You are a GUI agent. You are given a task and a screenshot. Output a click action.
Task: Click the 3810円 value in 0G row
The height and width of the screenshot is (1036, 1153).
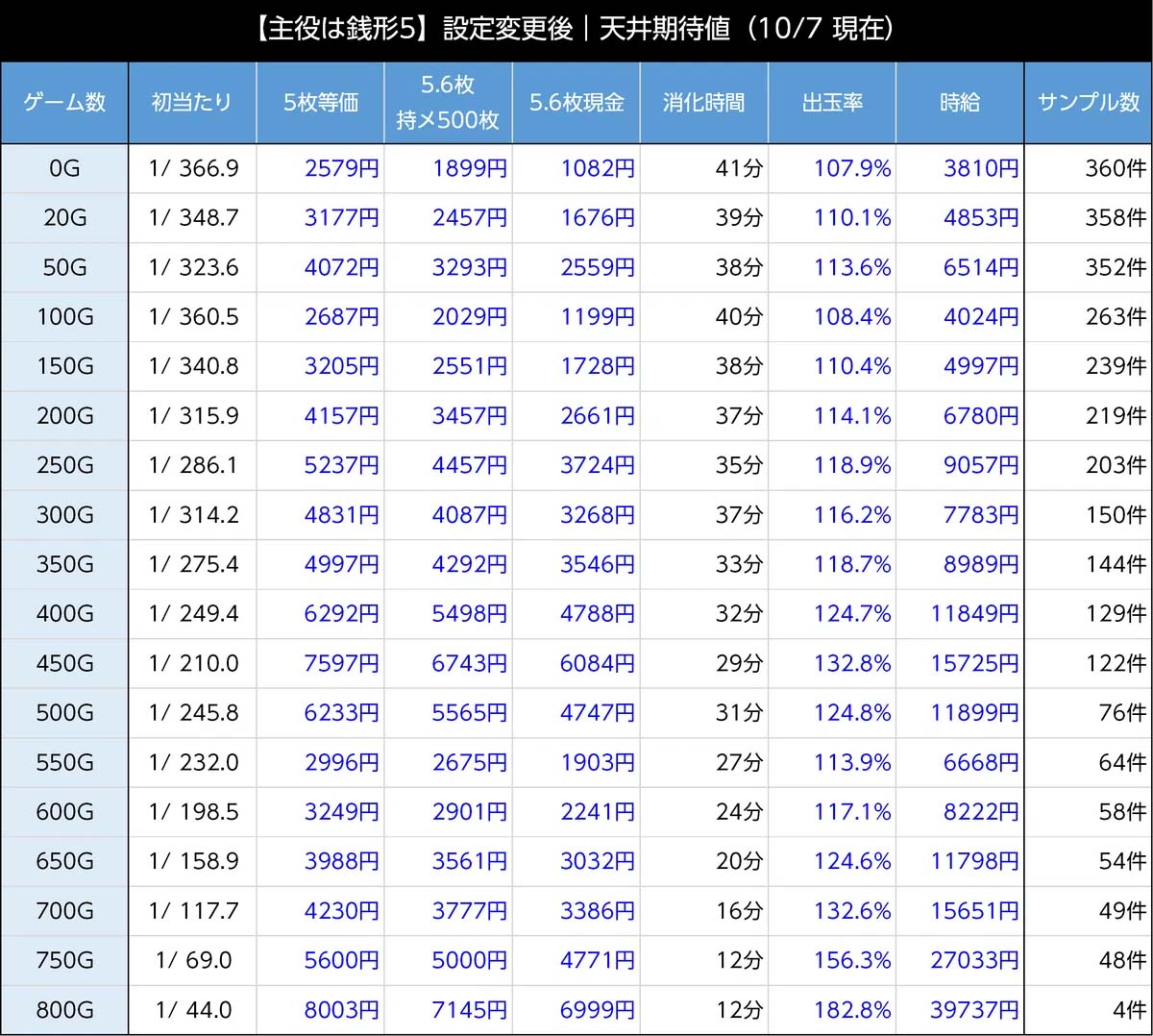tap(981, 168)
